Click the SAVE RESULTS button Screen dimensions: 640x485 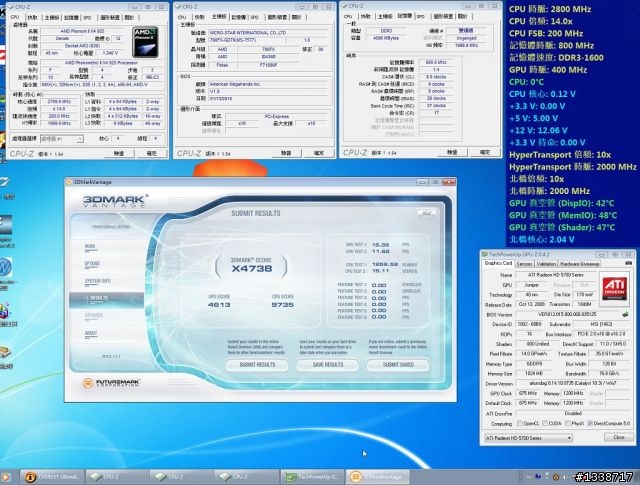tap(328, 365)
